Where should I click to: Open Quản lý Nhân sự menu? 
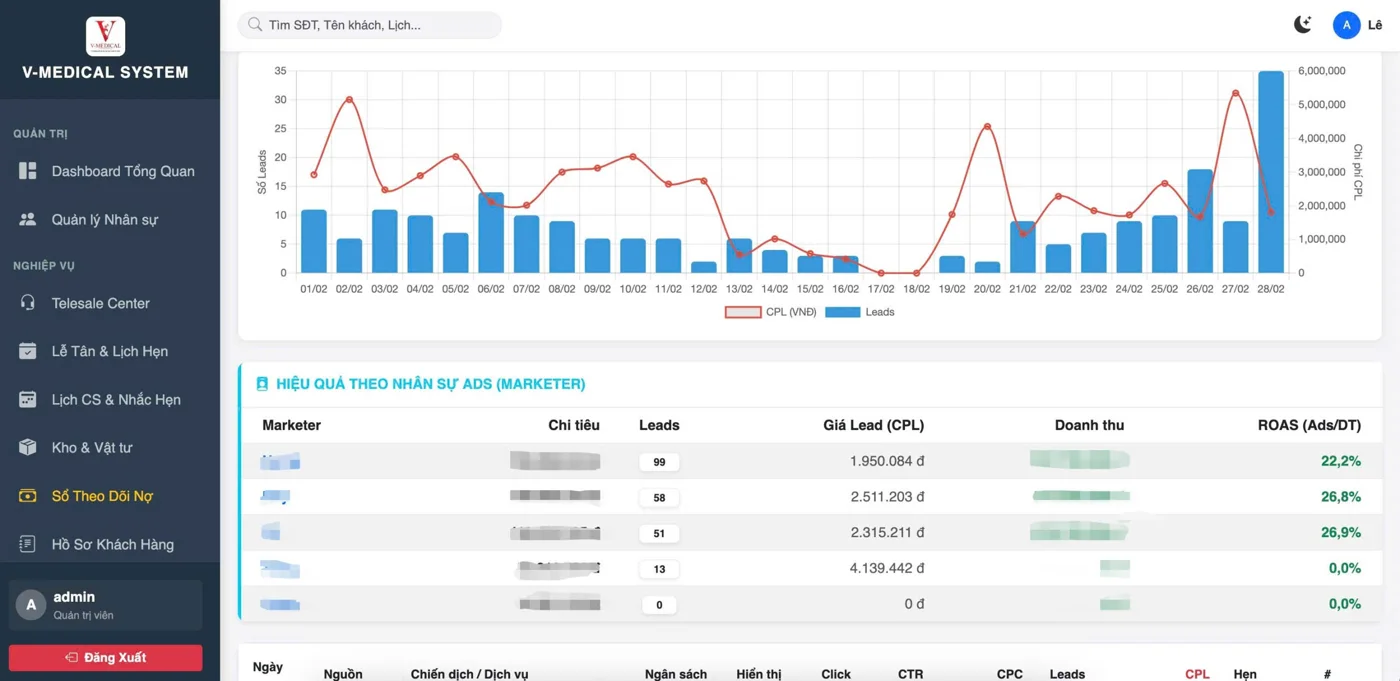tap(110, 219)
